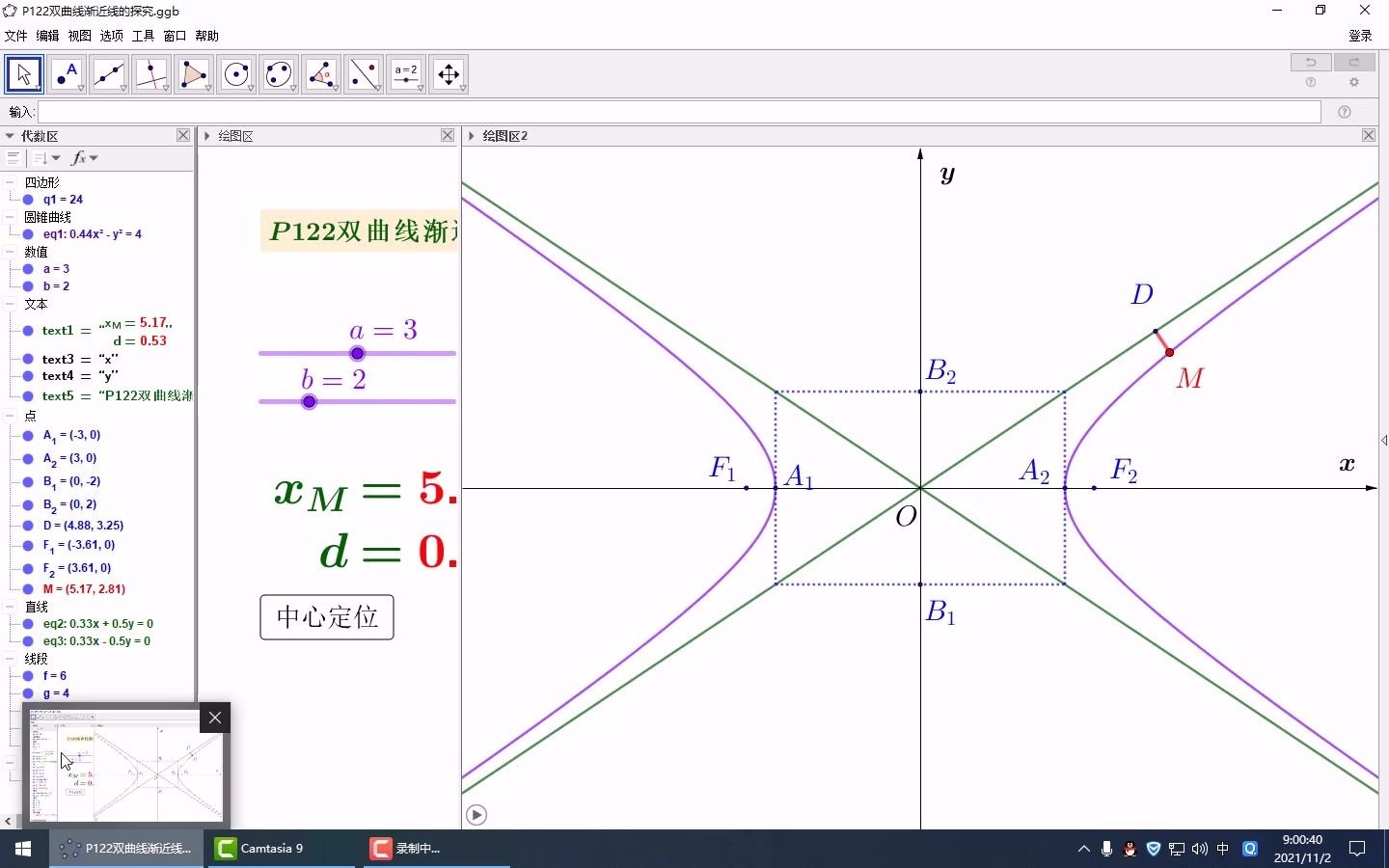Image resolution: width=1389 pixels, height=868 pixels.
Task: Toggle visibility of eq1 hyperbola
Action: [29, 234]
